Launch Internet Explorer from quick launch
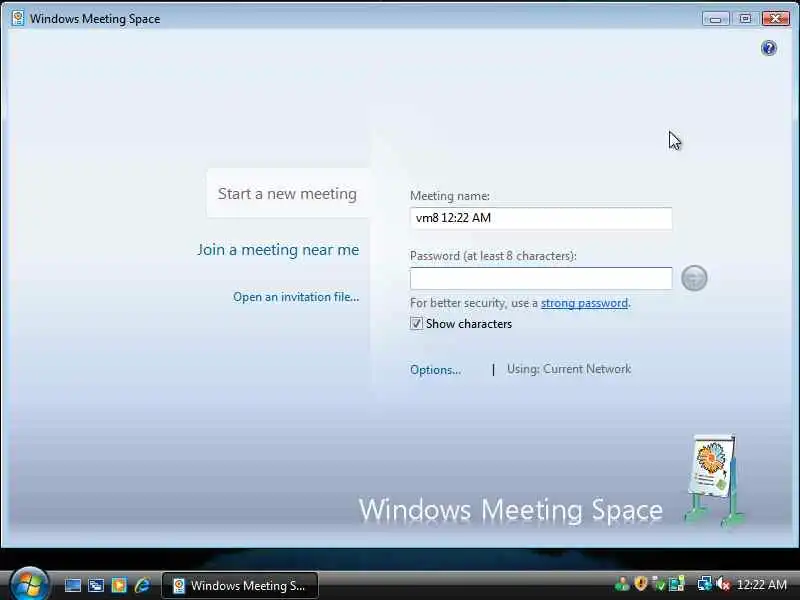This screenshot has width=800, height=600. (142, 585)
